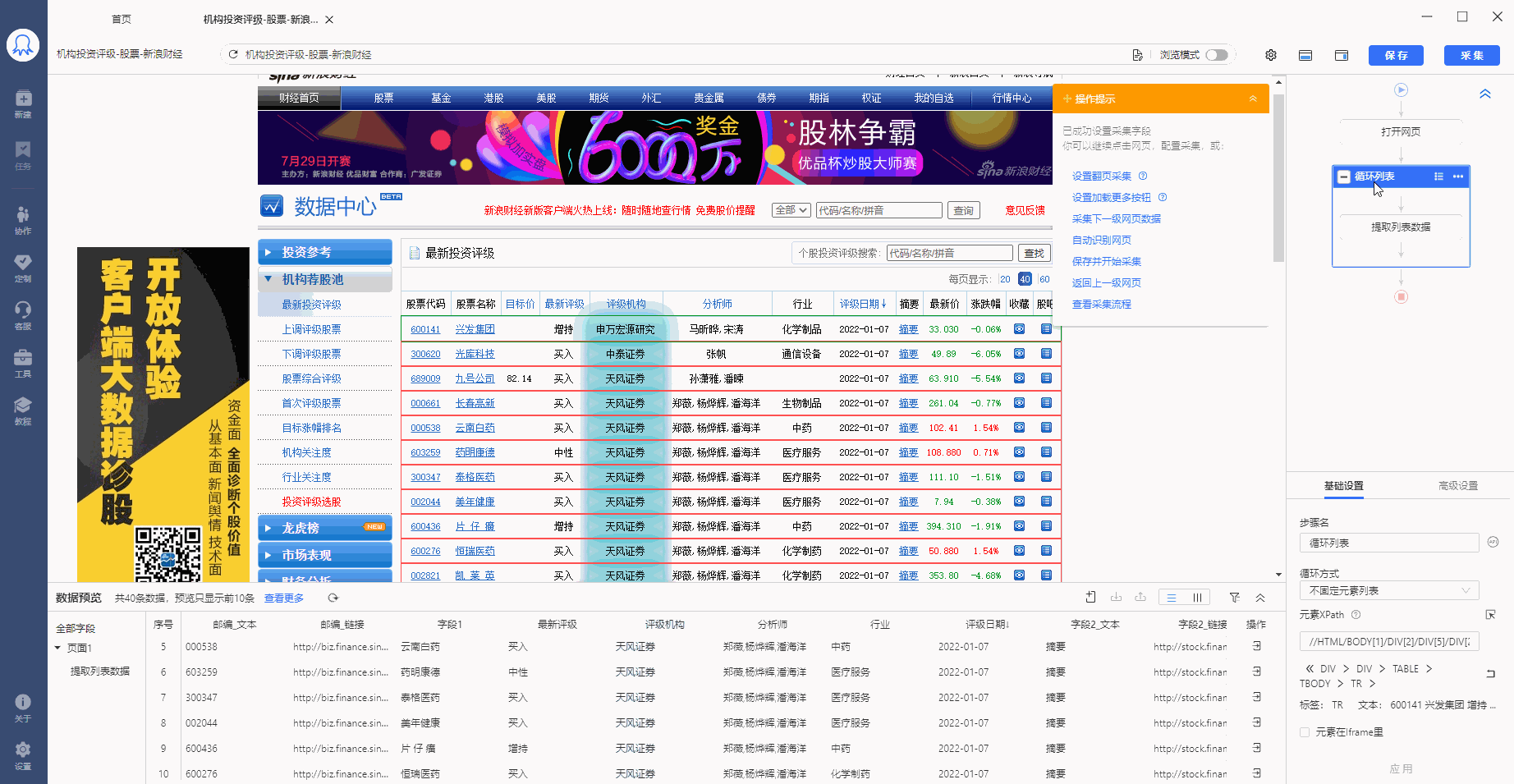
Task: Open the 协作 (collaboration) sidebar icon
Action: point(23,220)
